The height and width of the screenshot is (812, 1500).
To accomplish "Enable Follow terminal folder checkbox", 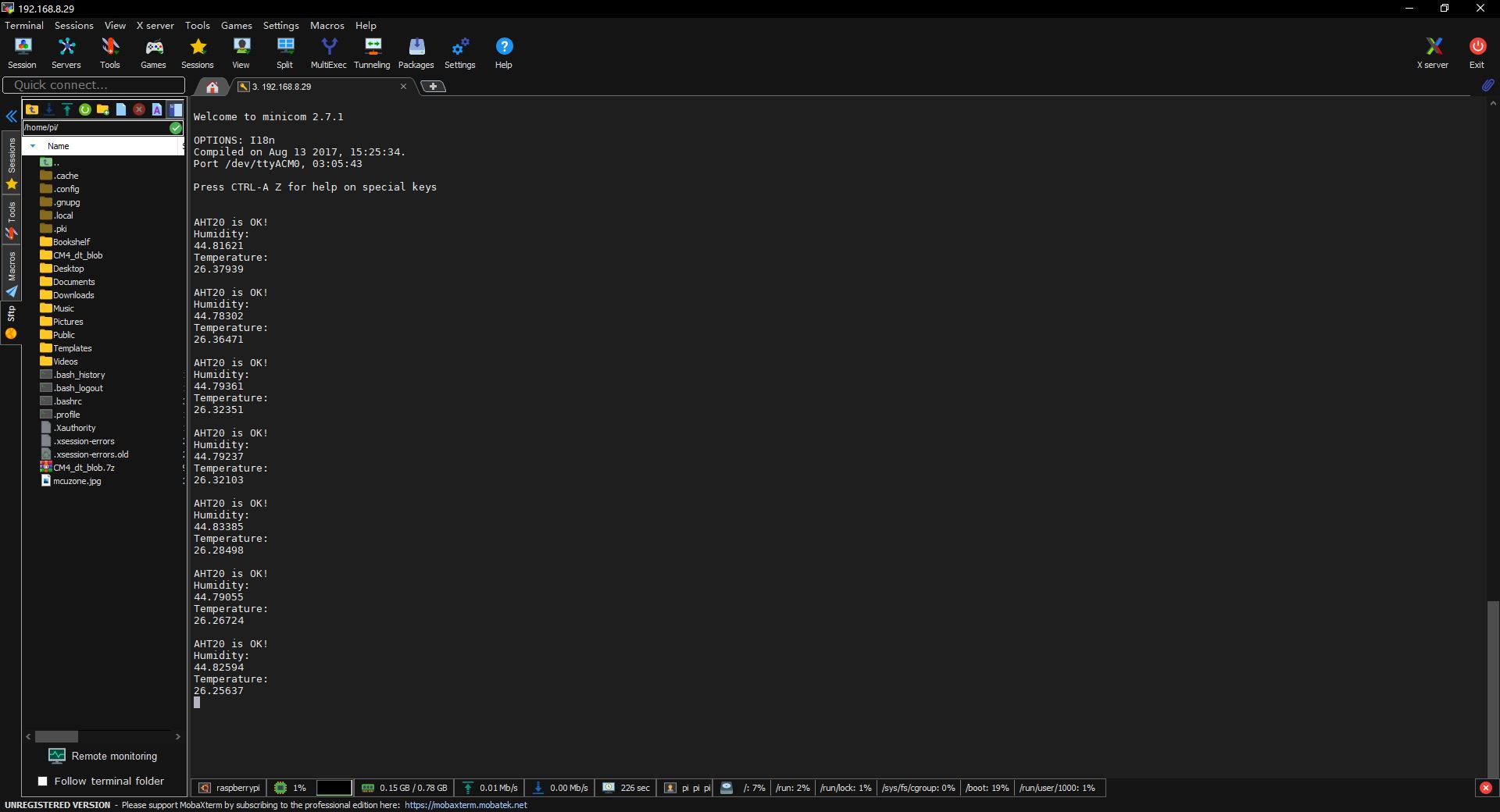I will (x=43, y=781).
